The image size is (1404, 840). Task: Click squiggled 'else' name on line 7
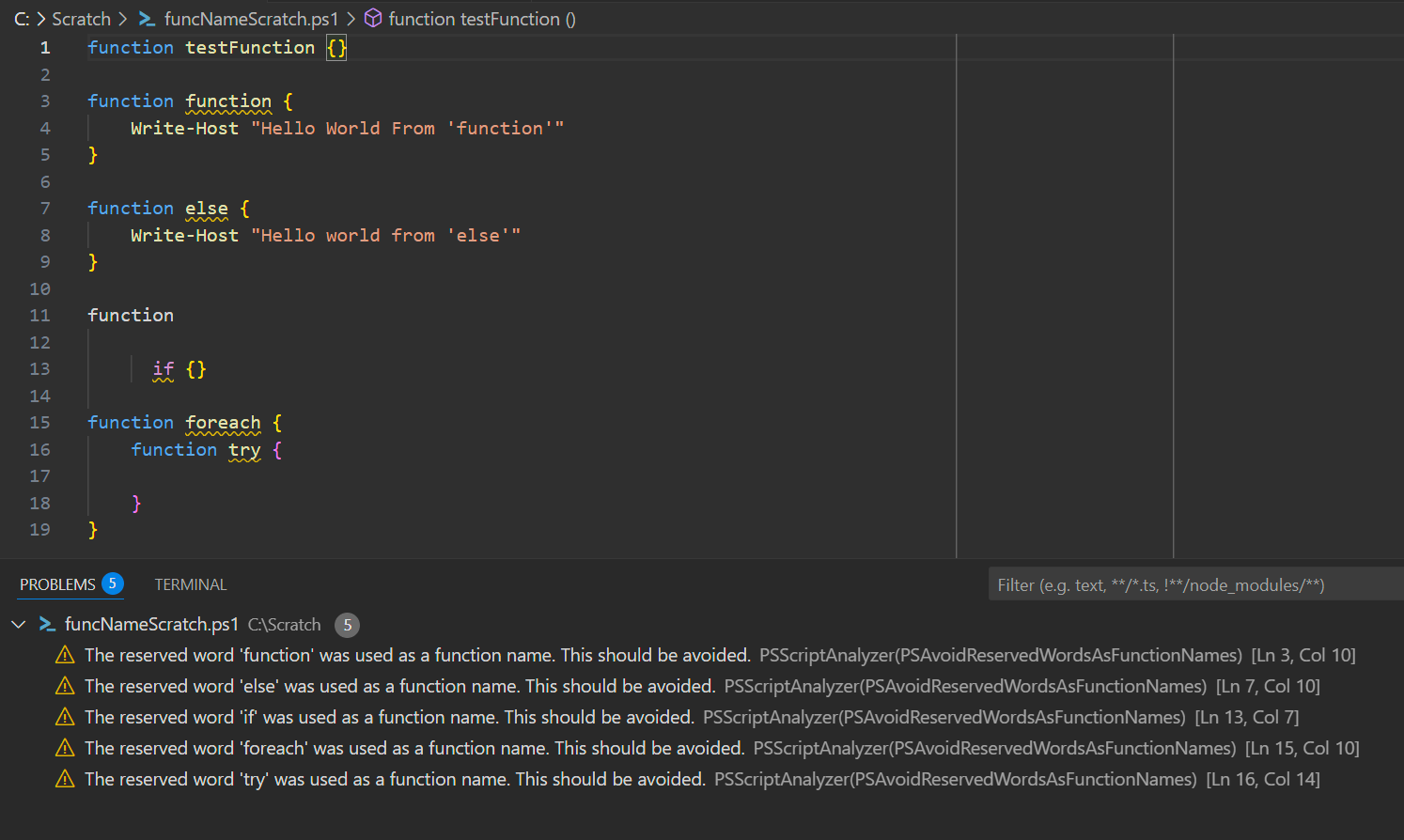[x=207, y=208]
